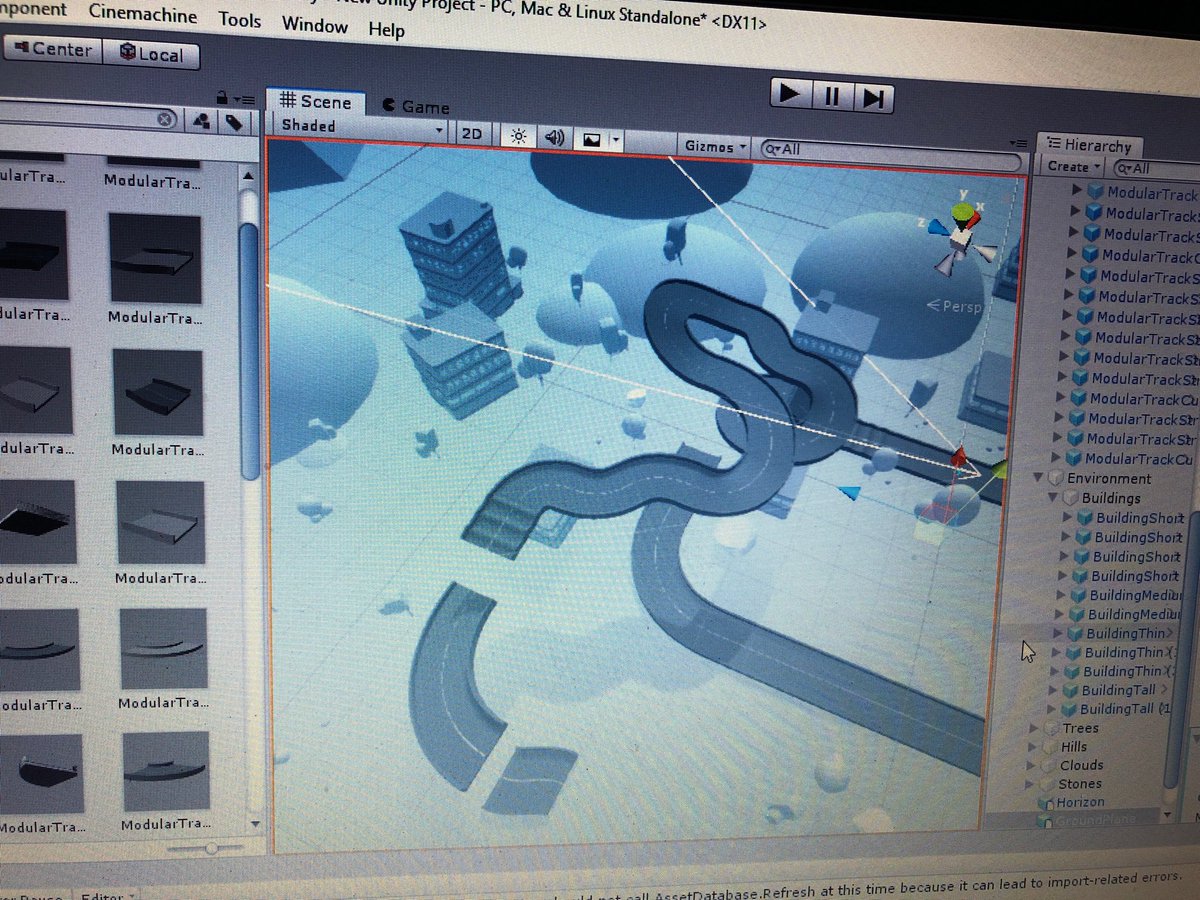
Task: Click the Environment object icon
Action: (1056, 478)
